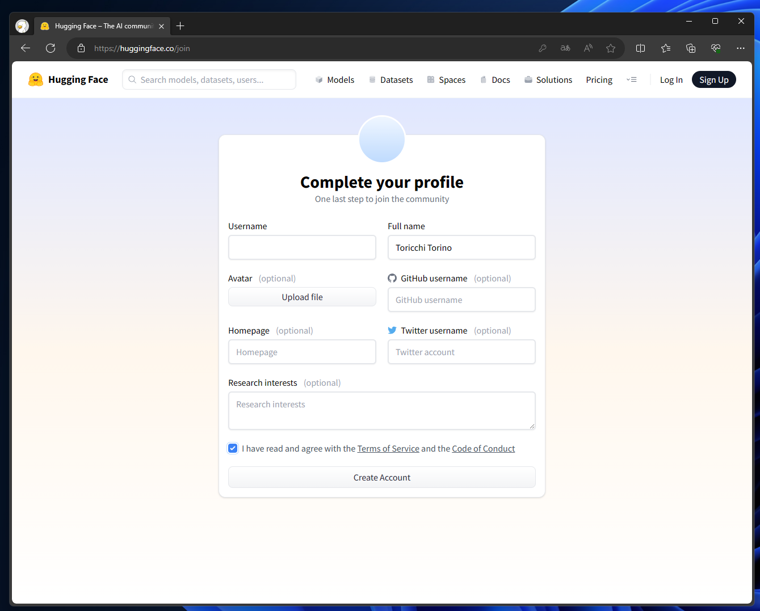Select the Hugging Face browser tab
The width and height of the screenshot is (760, 611).
[102, 26]
